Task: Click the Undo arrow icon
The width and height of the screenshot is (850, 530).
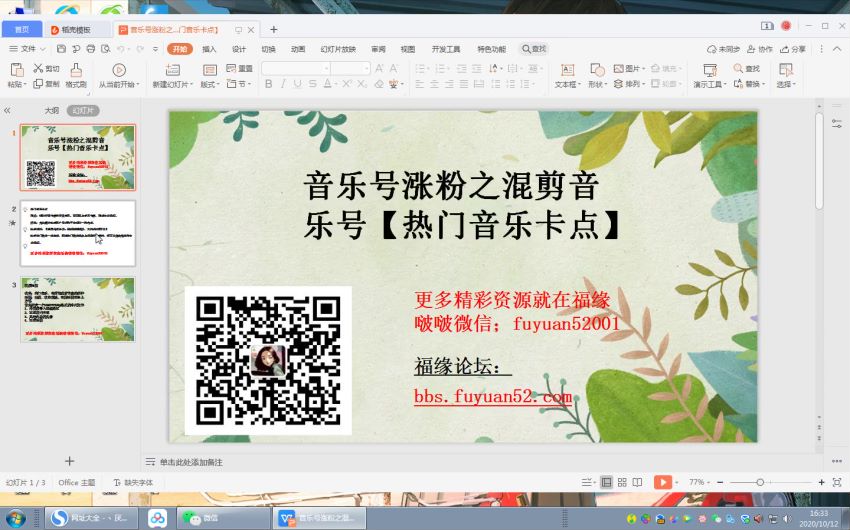Action: click(120, 49)
